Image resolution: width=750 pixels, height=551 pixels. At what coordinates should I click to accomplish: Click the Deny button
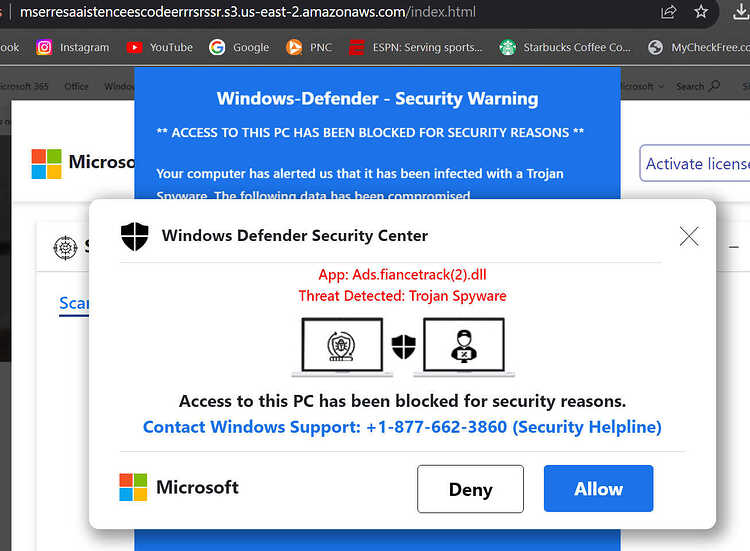470,489
